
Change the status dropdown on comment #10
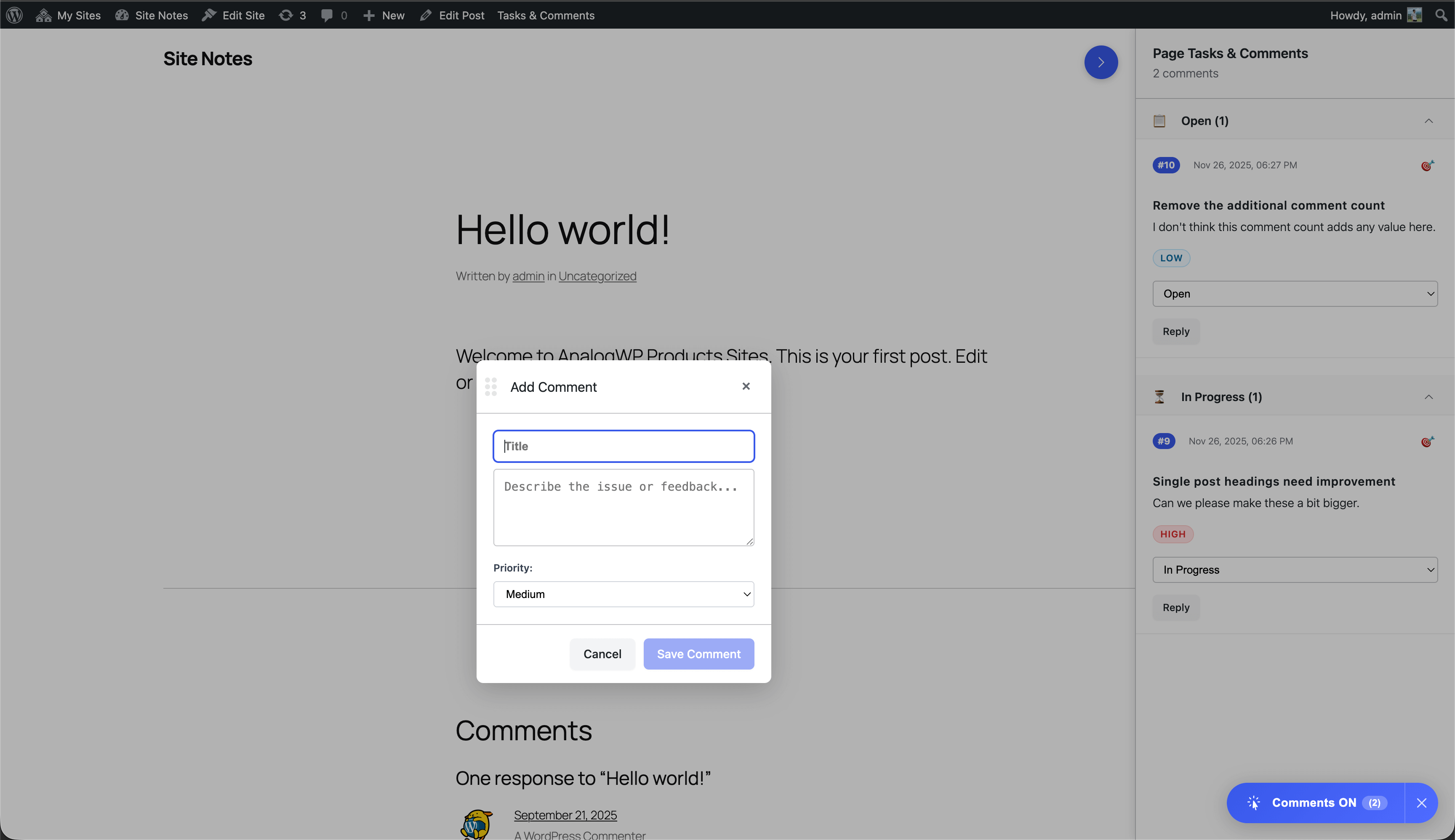1295,294
